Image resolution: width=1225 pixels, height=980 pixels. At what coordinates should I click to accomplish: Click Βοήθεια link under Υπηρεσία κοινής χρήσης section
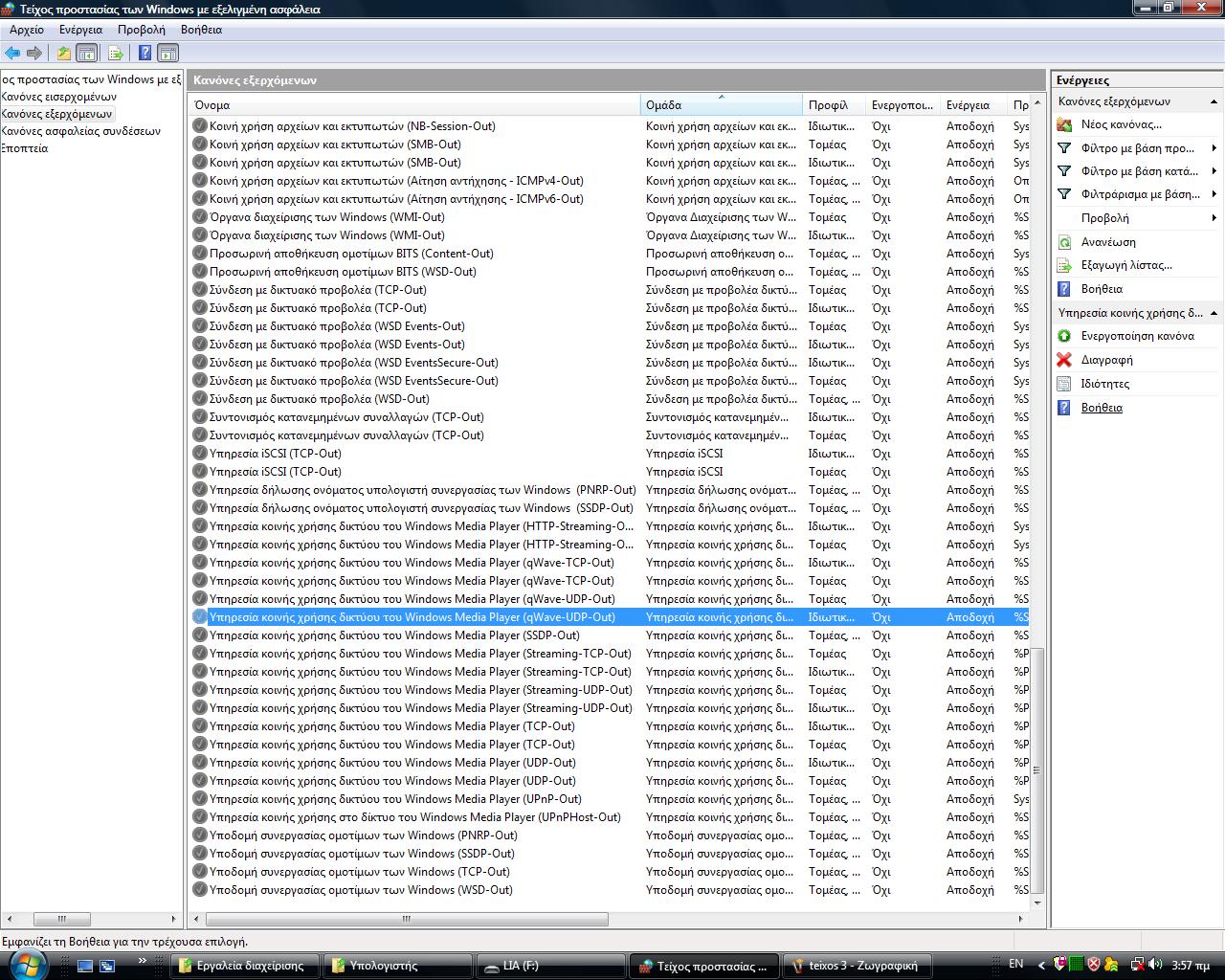point(1102,408)
